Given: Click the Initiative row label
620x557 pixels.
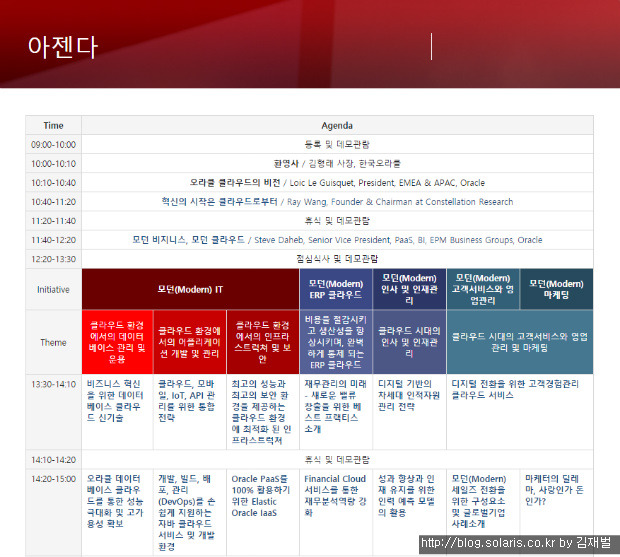Looking at the screenshot, I should point(53,289).
